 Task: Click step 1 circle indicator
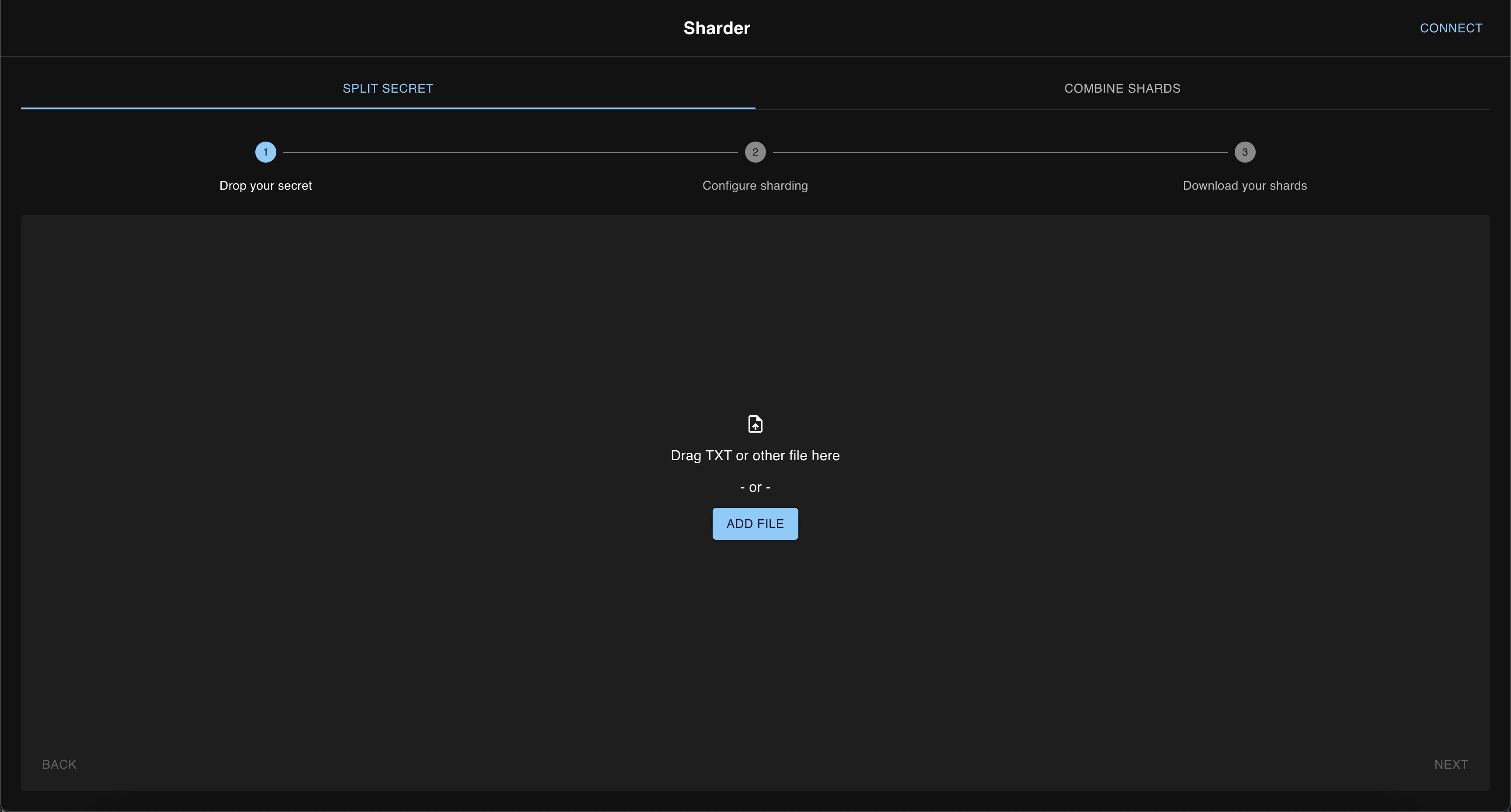click(266, 152)
